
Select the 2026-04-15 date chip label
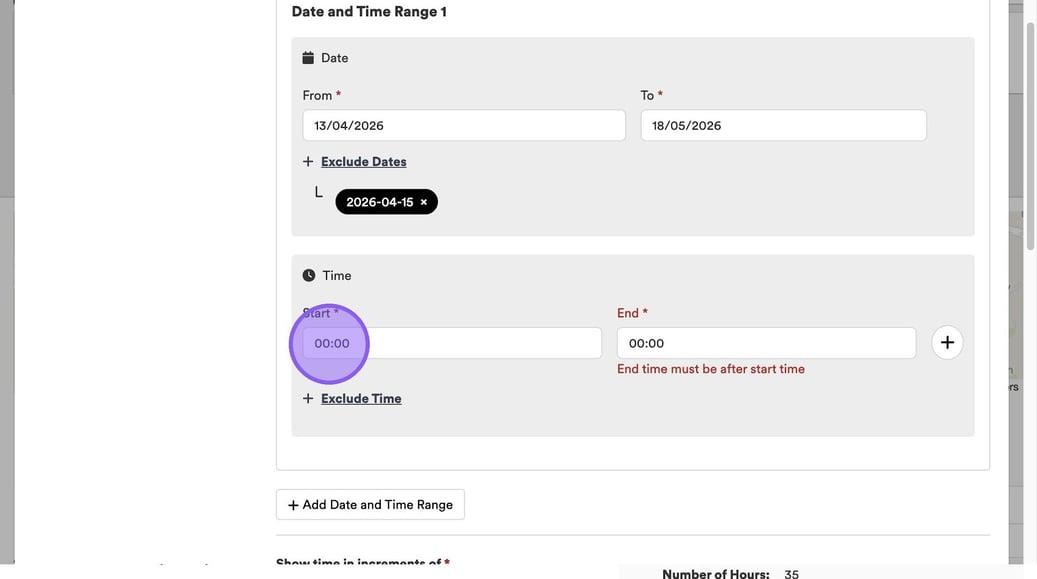point(379,202)
